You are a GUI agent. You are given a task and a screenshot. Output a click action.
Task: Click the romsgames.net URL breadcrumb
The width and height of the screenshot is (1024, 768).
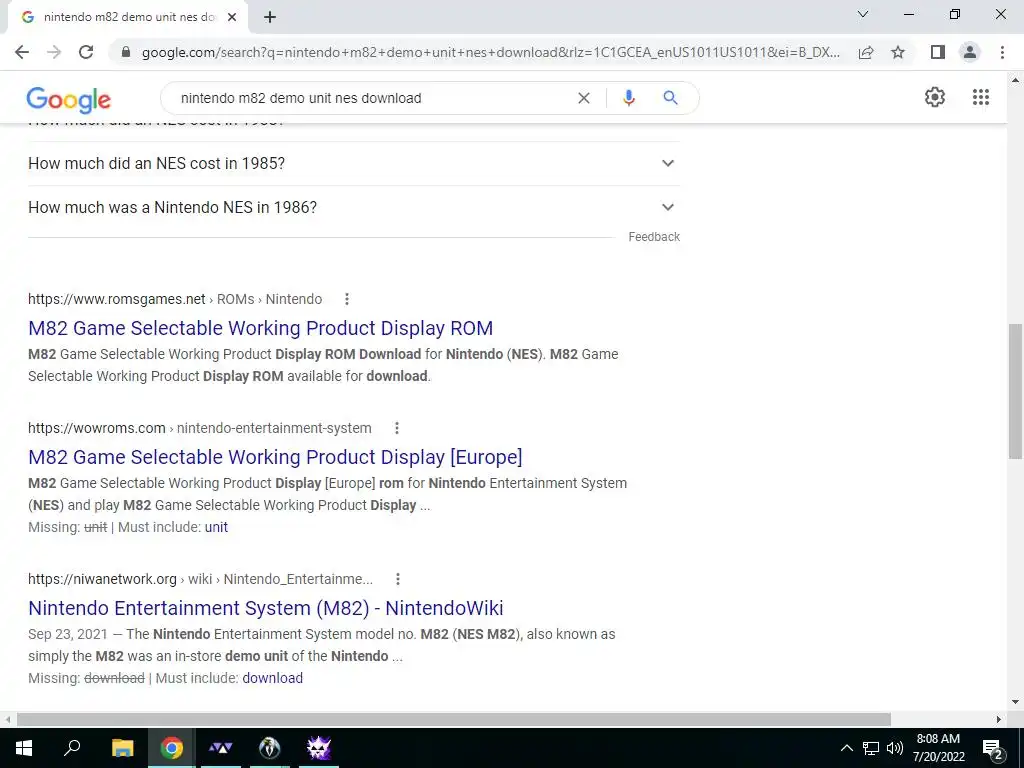tap(175, 299)
